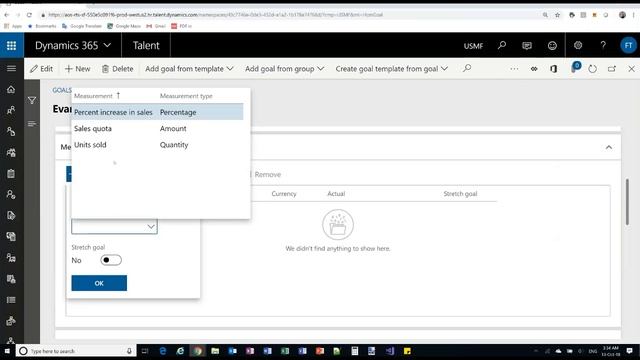Open page in new window icon

pyautogui.click(x=612, y=69)
